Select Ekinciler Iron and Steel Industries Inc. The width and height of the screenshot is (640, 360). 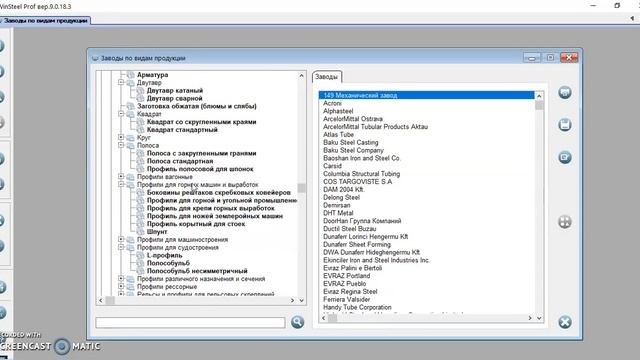[x=376, y=260]
